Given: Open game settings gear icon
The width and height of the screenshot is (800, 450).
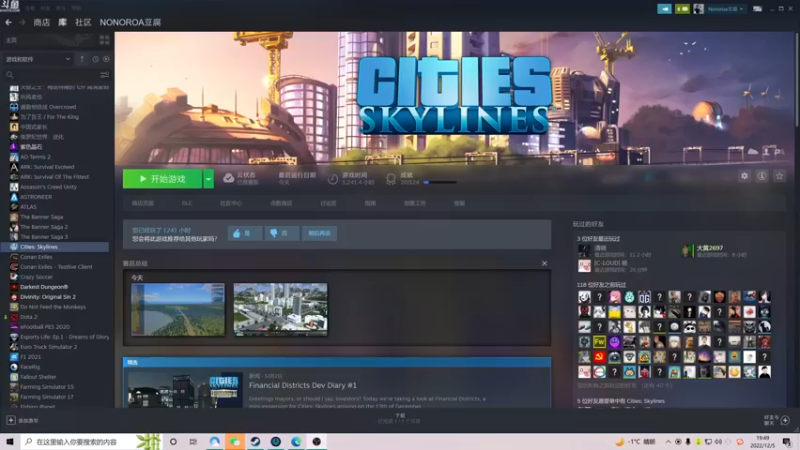Looking at the screenshot, I should [744, 176].
